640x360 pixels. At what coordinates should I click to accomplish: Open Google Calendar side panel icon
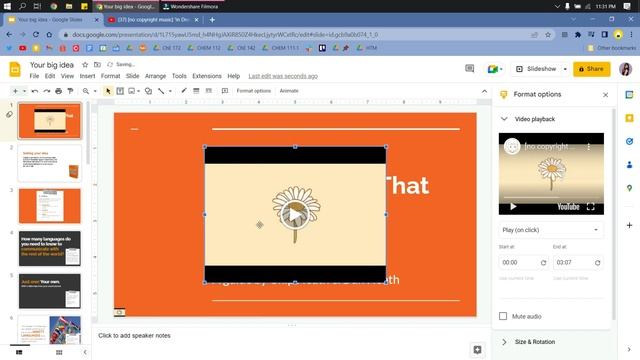pyautogui.click(x=629, y=95)
